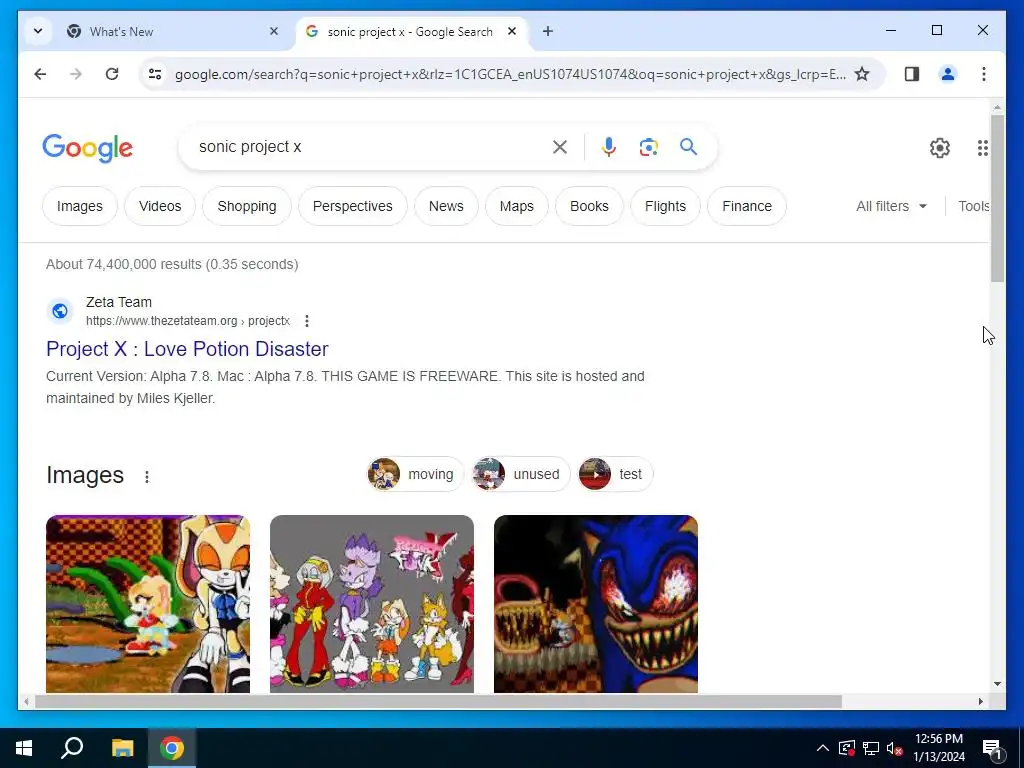Open the search Tools button
Viewport: 1024px width, 768px height.
(x=973, y=206)
